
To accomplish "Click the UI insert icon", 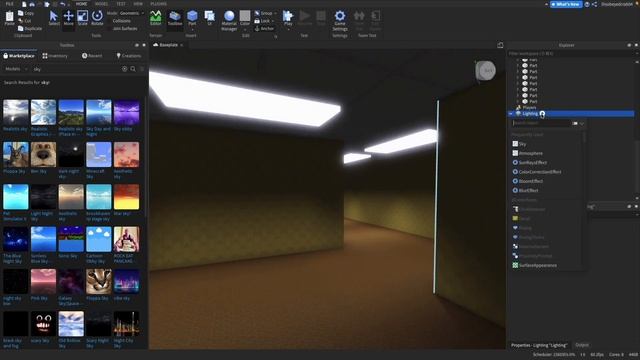I will point(210,16).
